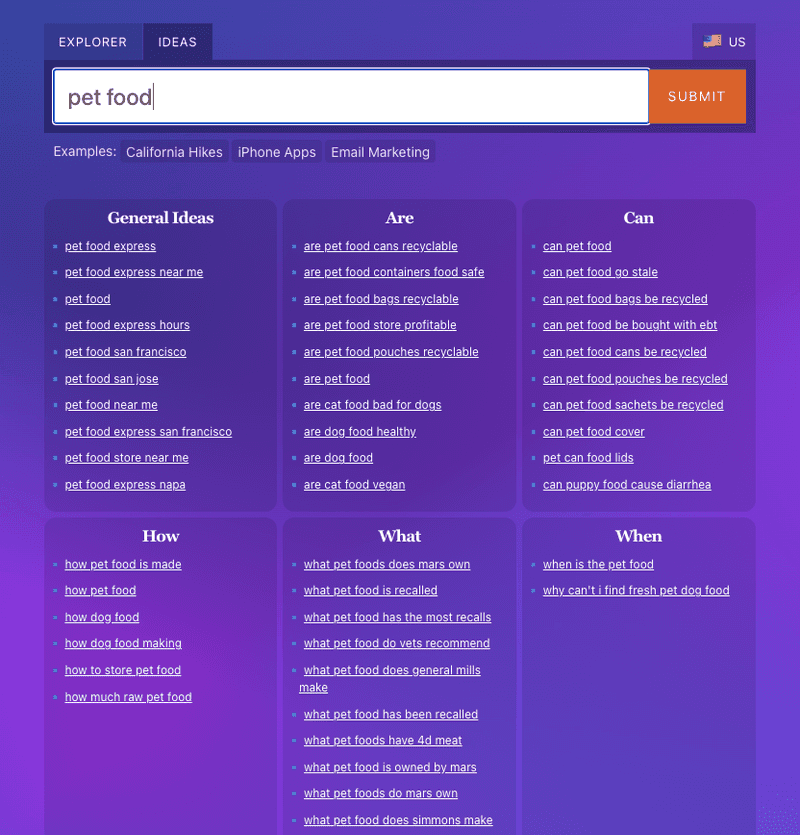This screenshot has width=800, height=835.
Task: Open when is the pet food link
Action: pos(598,564)
